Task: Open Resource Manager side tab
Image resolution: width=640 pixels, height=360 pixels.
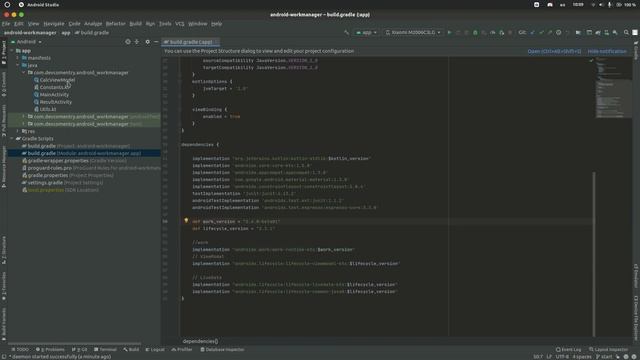Action: 4,167
